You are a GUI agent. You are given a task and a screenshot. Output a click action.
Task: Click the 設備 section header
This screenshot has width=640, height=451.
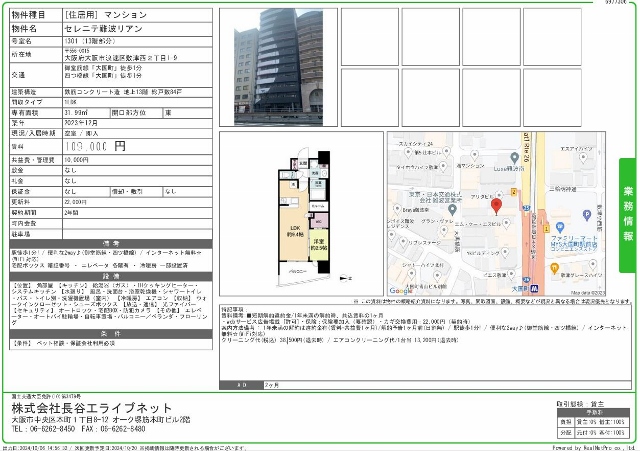coord(111,276)
